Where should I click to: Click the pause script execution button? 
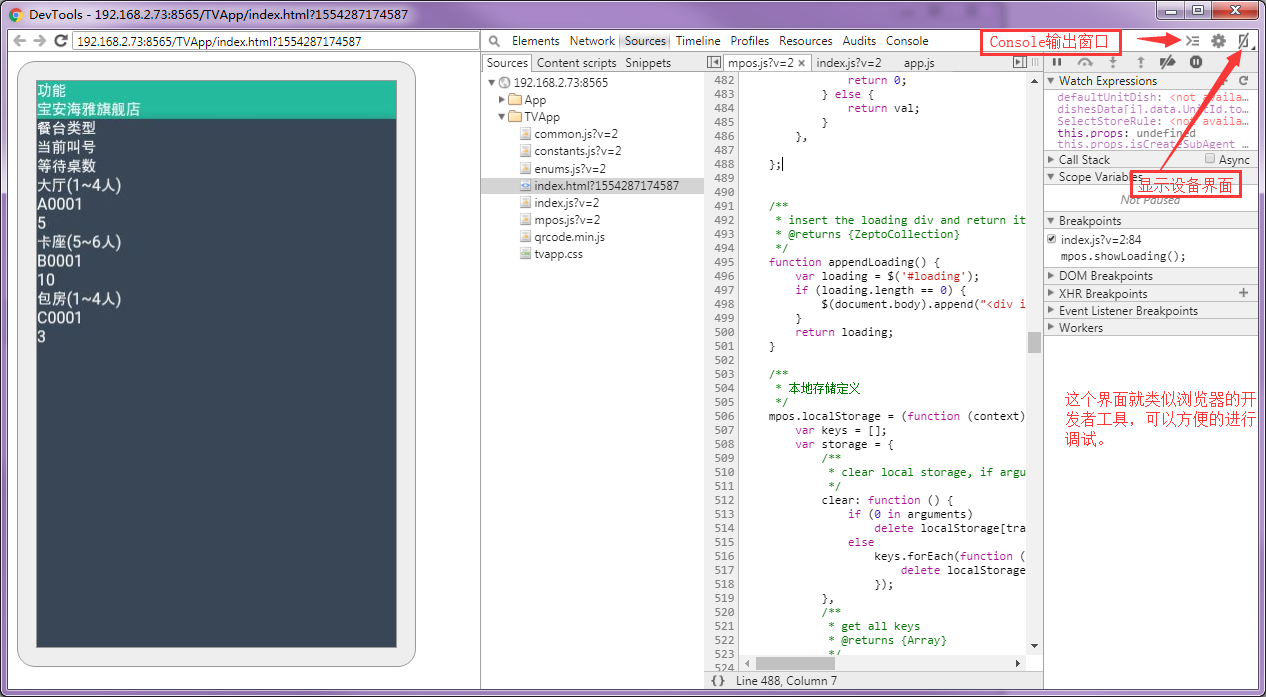coord(1057,62)
